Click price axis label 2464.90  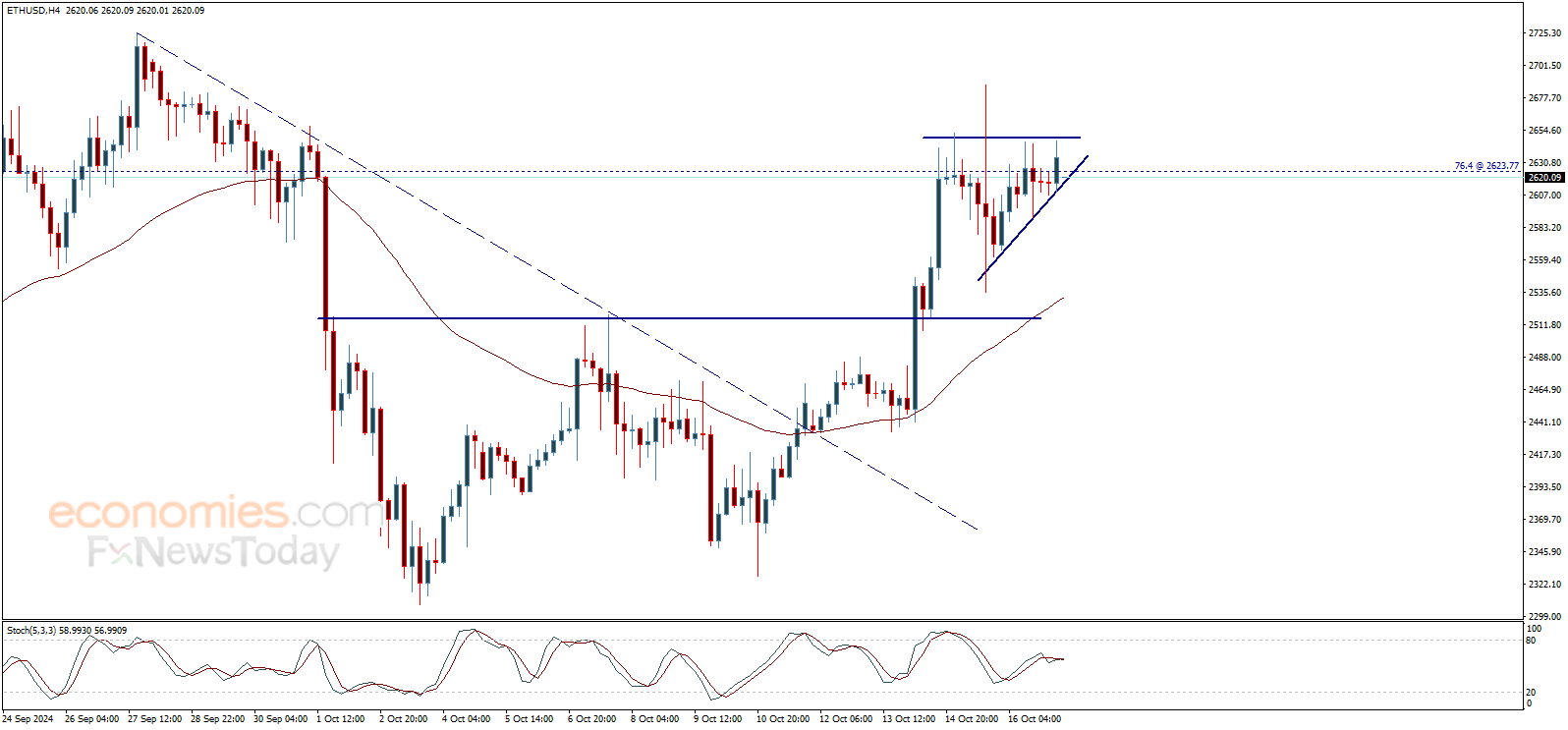coord(1544,390)
